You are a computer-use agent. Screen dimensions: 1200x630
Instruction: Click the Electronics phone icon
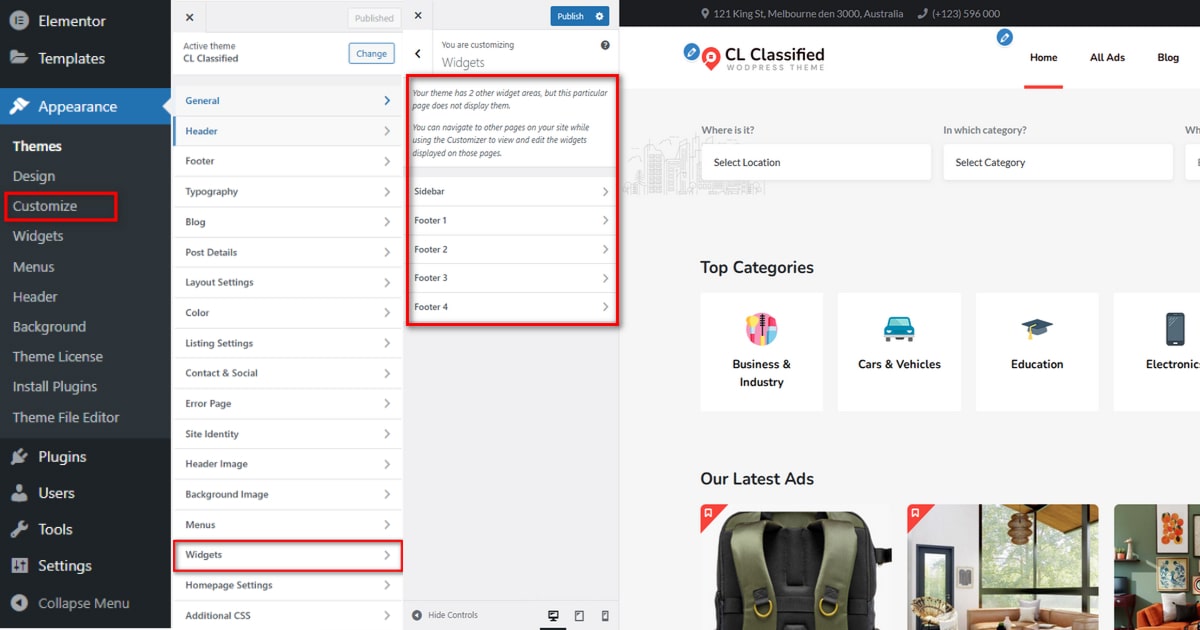[1175, 329]
